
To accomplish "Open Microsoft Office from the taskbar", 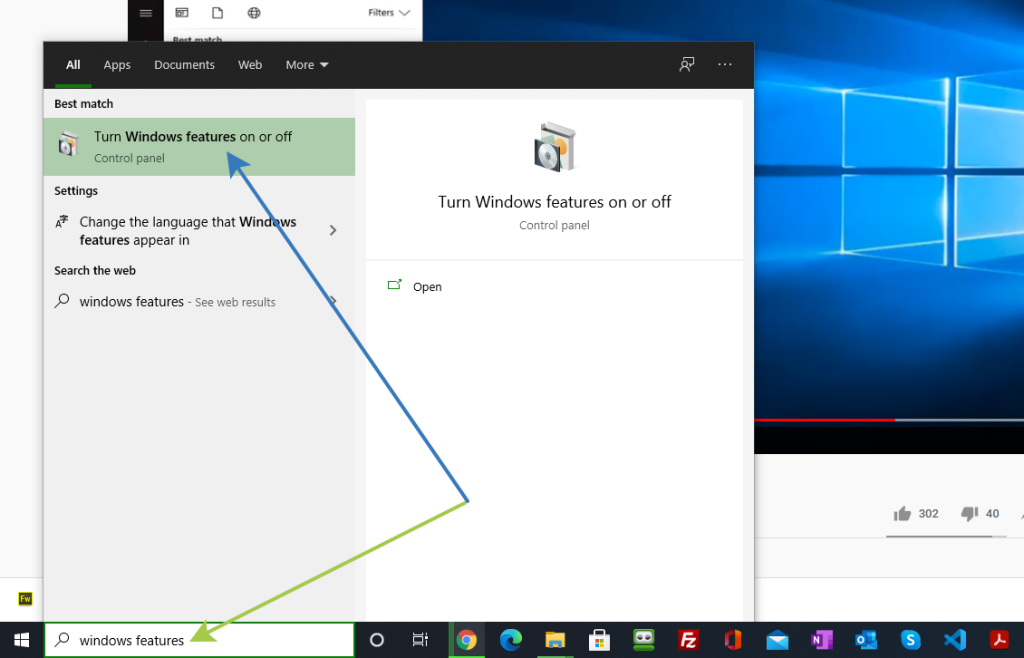I will pyautogui.click(x=733, y=640).
